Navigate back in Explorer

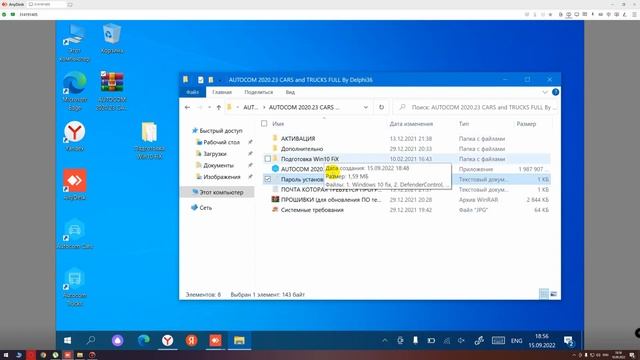(x=187, y=107)
